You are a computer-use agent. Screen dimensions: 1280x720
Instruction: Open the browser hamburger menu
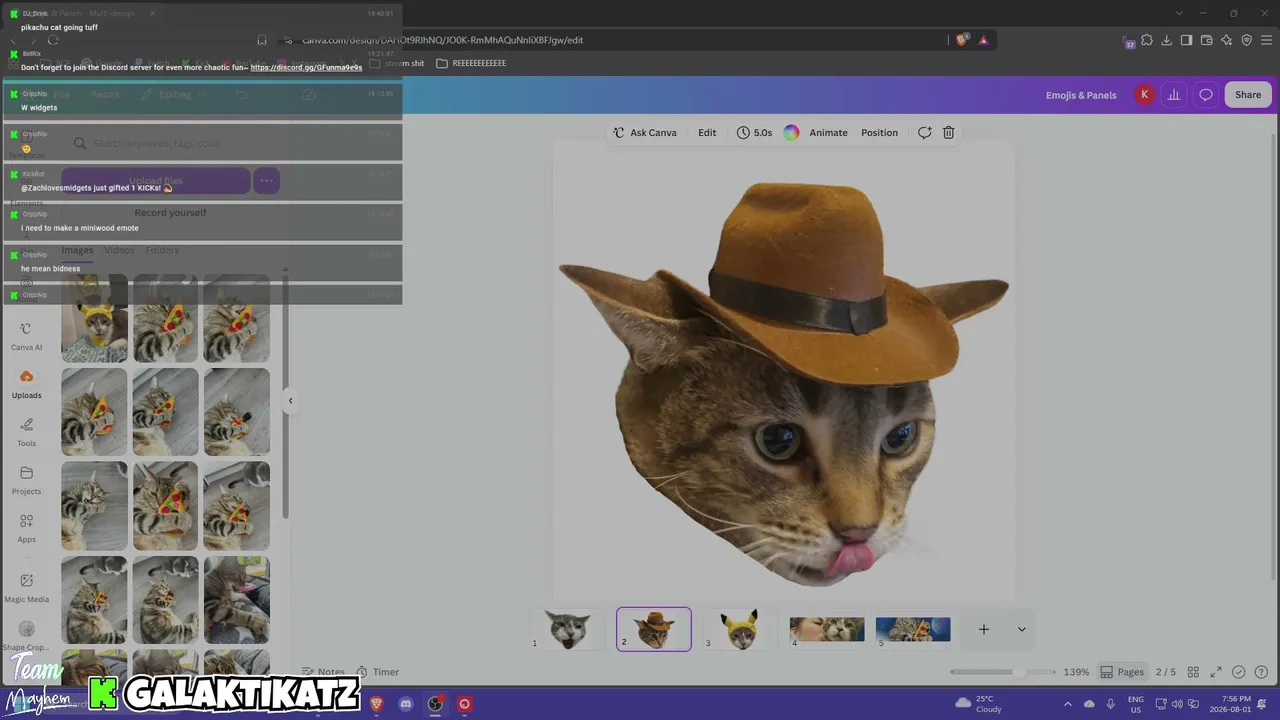[1266, 40]
